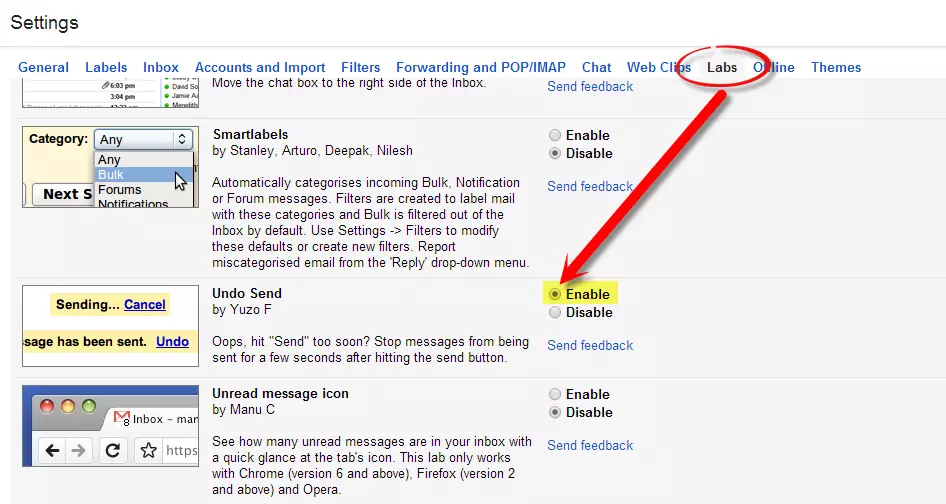Open the General settings tab

tap(43, 67)
